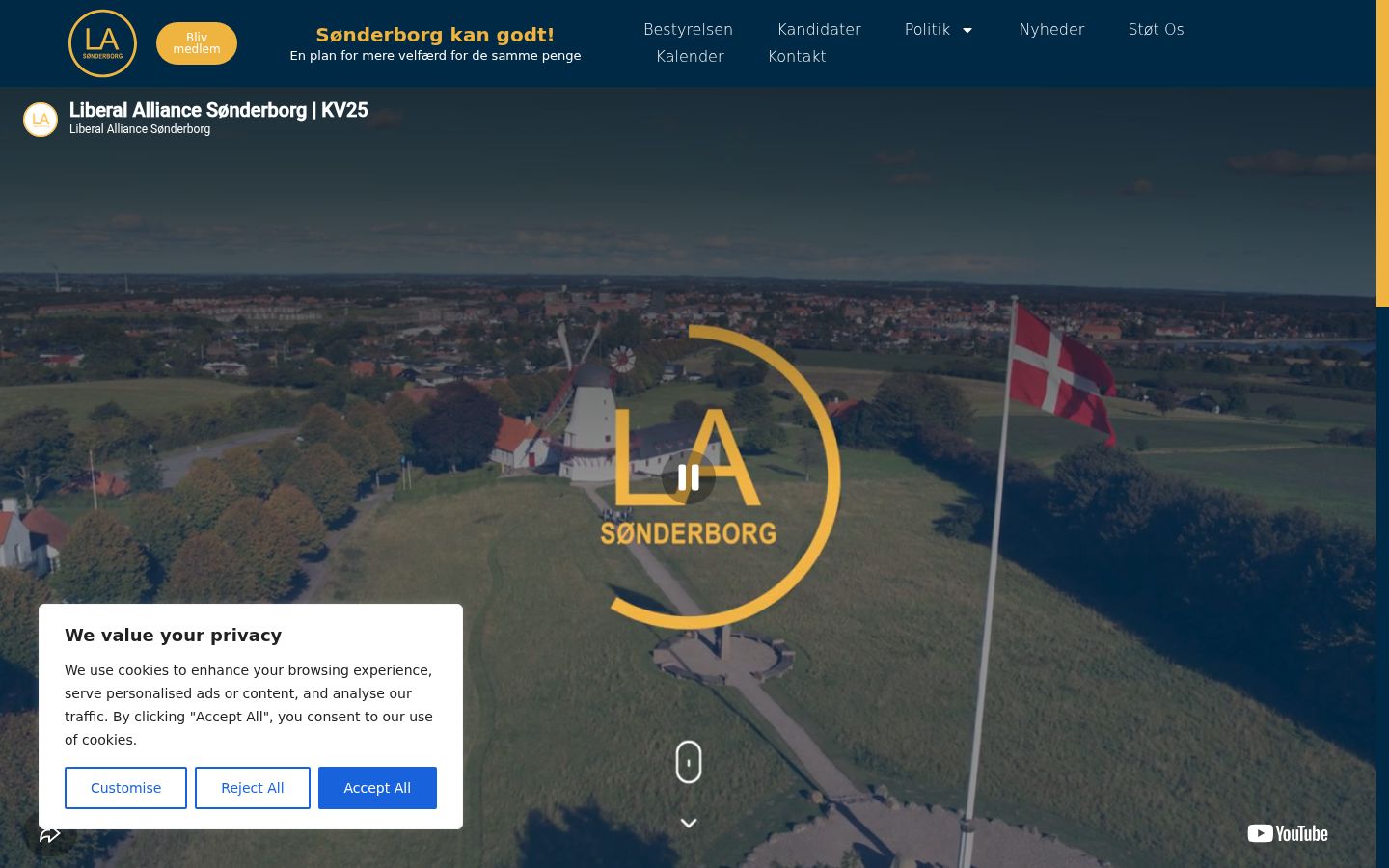Image resolution: width=1389 pixels, height=868 pixels.
Task: Go to the Kandidater page
Action: (819, 30)
